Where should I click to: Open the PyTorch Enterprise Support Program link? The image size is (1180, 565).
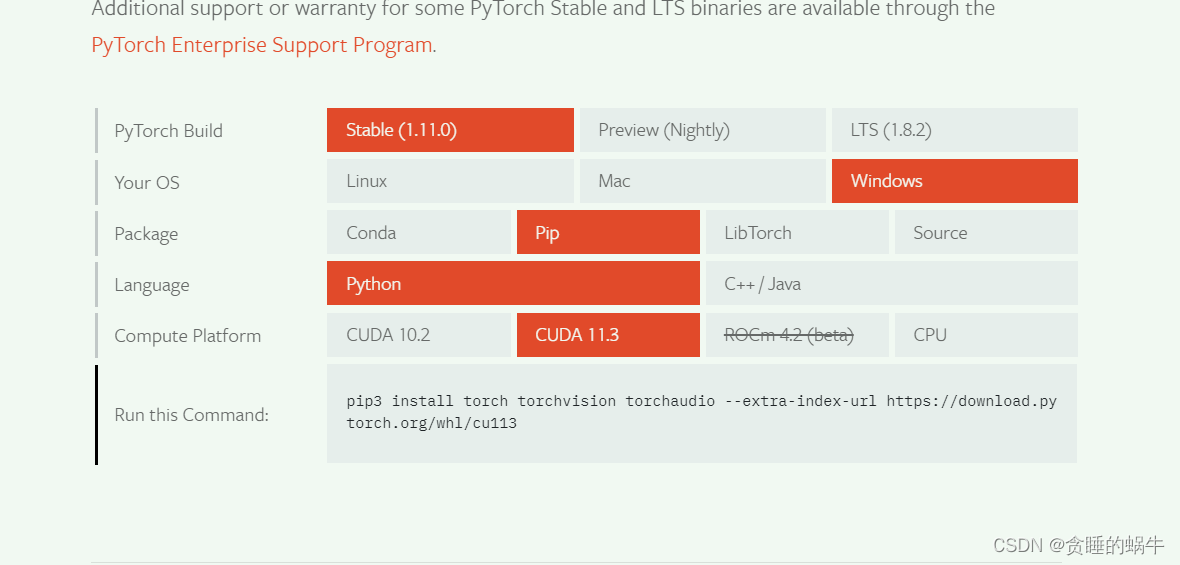click(x=262, y=45)
